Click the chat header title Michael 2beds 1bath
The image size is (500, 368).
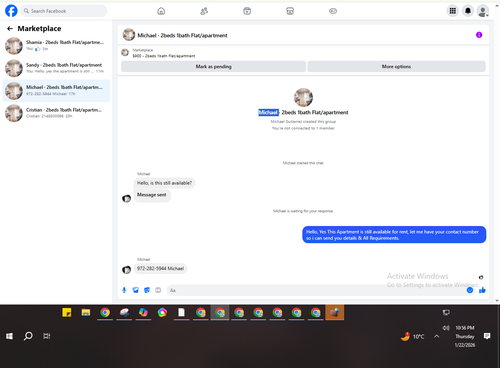click(182, 35)
